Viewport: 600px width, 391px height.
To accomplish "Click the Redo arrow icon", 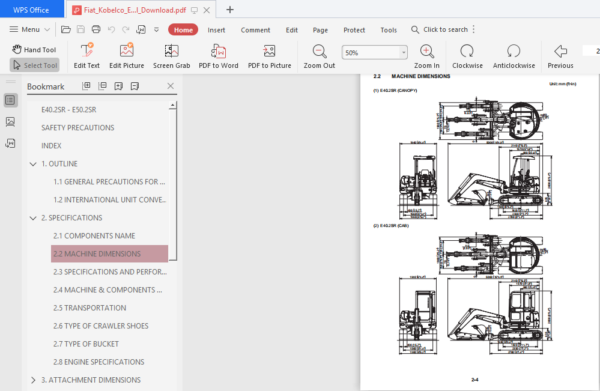I will click(126, 29).
